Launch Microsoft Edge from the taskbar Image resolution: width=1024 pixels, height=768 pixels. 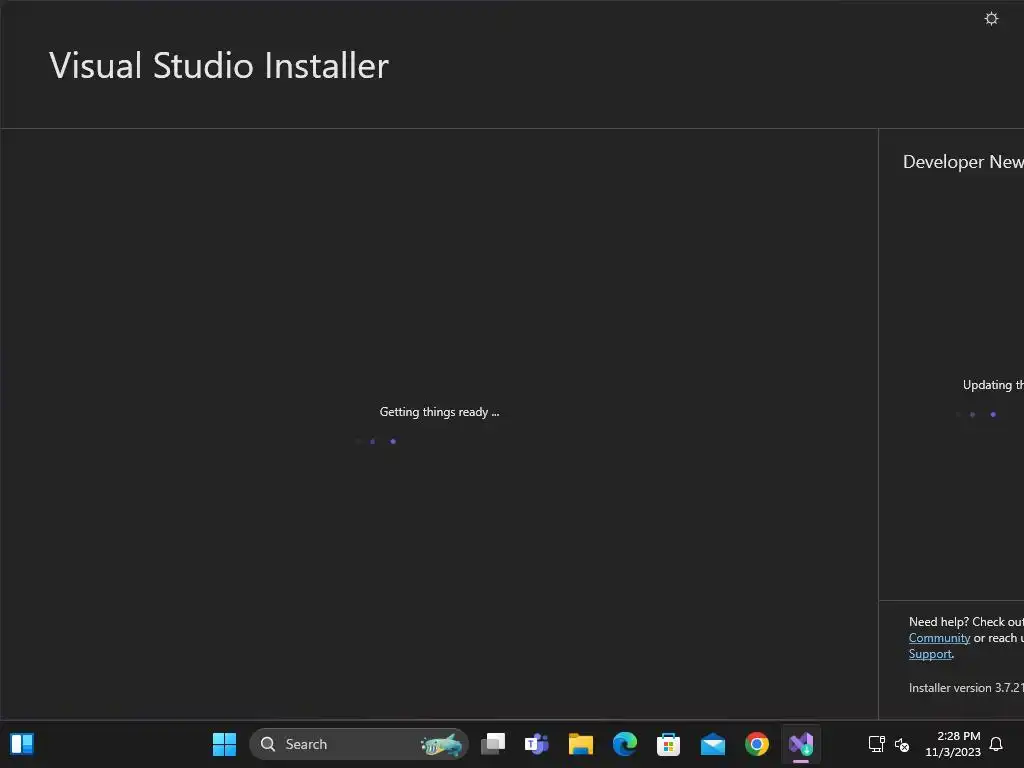[x=625, y=744]
